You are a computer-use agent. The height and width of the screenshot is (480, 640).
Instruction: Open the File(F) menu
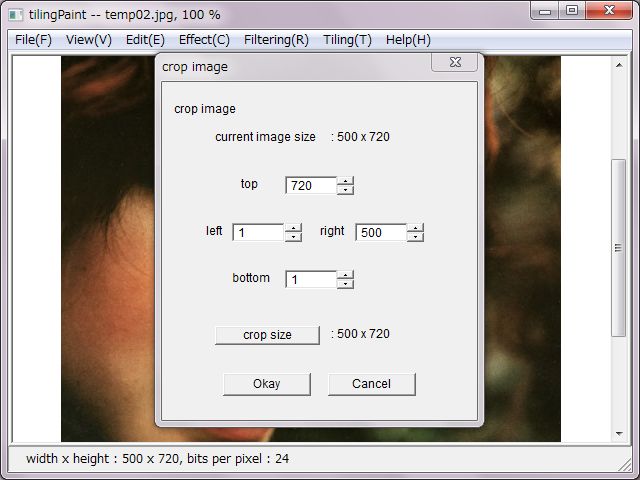coord(33,40)
